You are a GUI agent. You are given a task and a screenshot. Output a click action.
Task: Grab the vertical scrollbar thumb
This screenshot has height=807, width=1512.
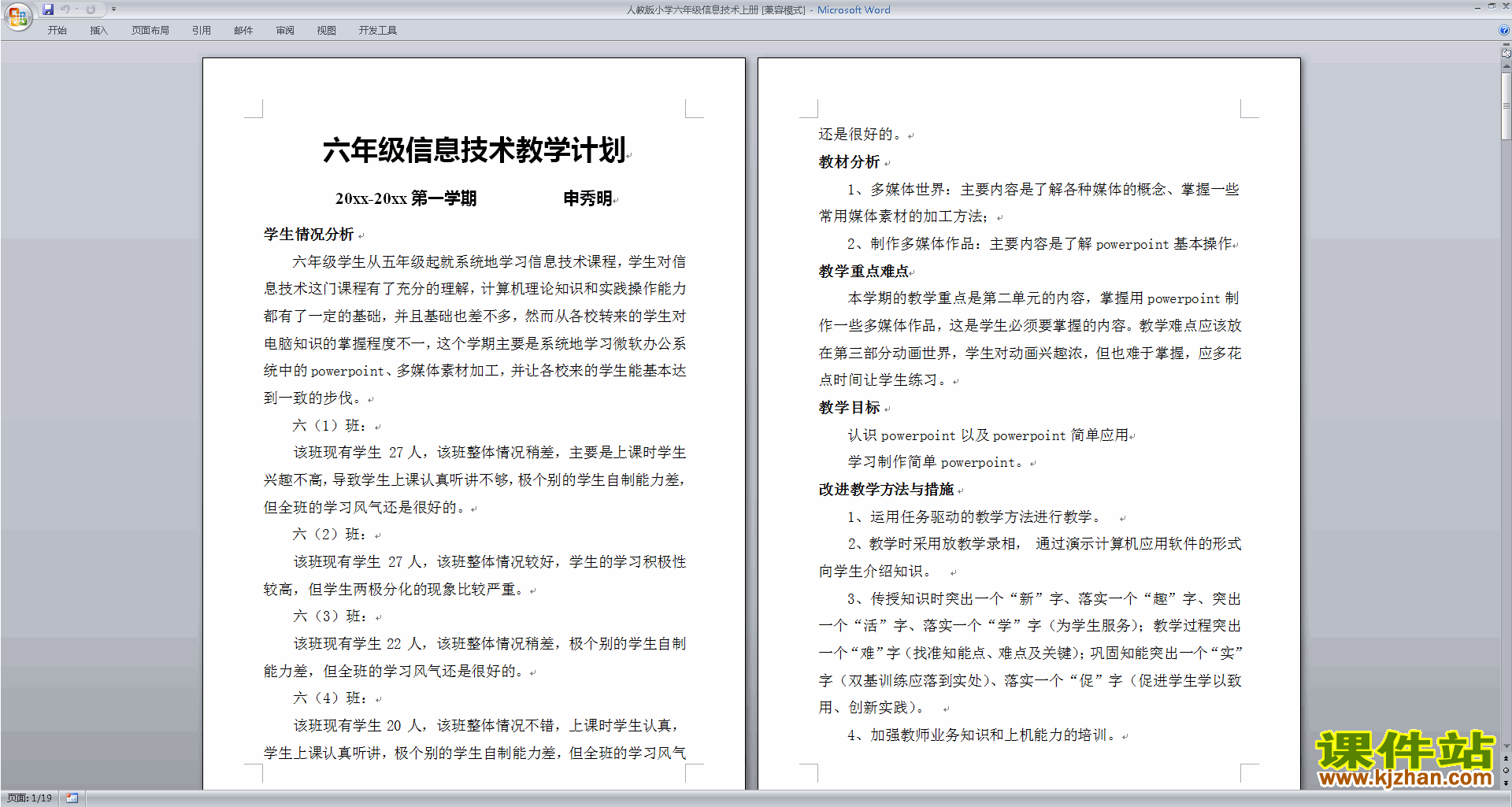1506,106
